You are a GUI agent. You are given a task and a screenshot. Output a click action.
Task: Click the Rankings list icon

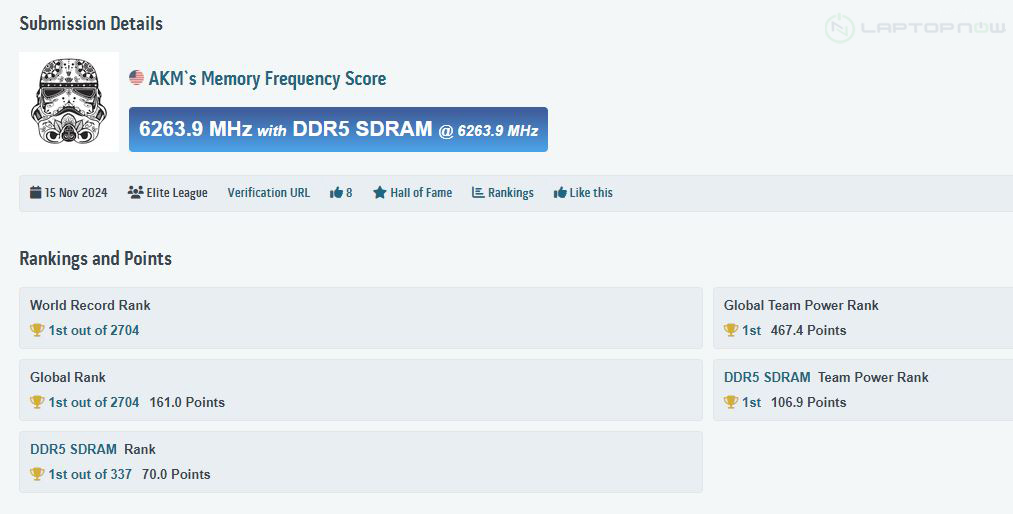(478, 193)
